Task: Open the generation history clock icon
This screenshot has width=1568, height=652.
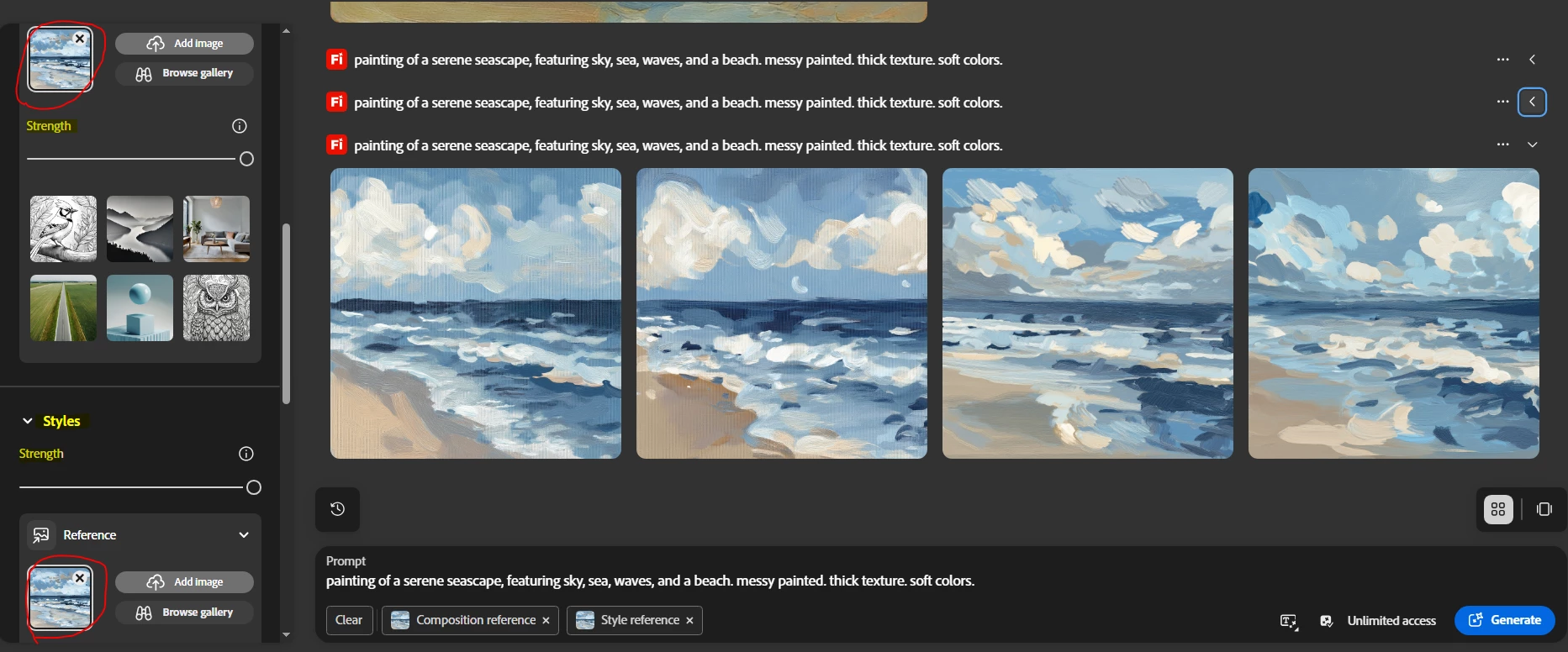Action: coord(337,509)
